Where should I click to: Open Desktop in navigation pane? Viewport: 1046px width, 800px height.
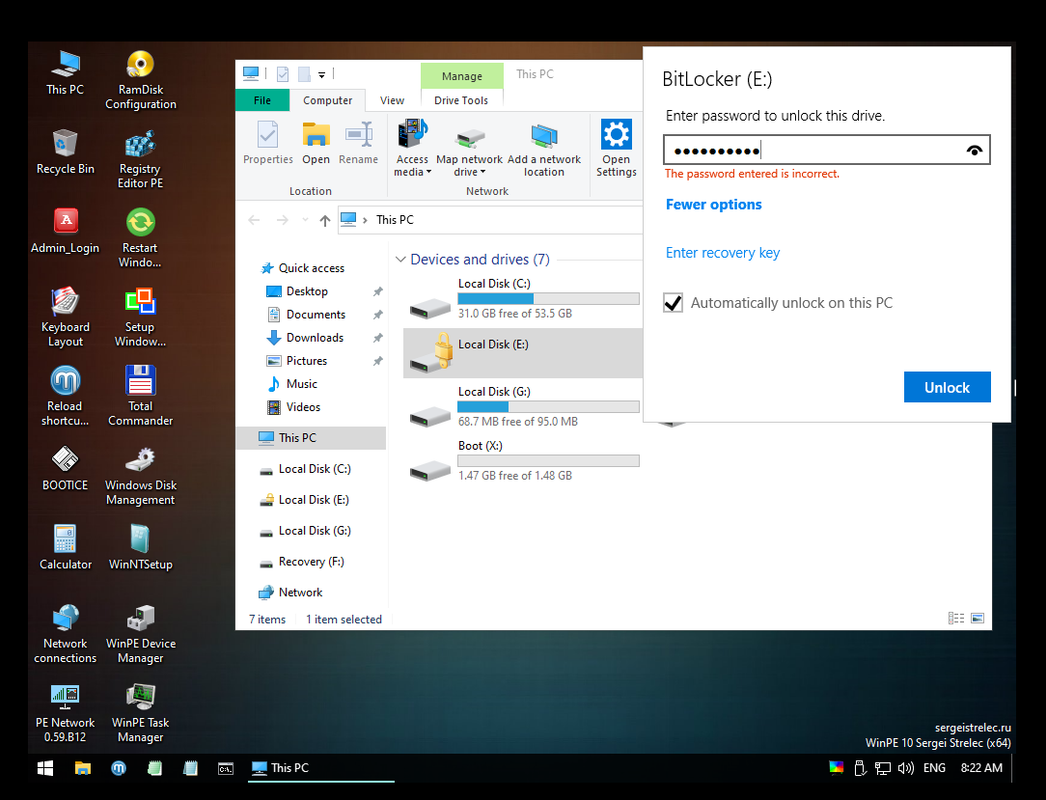tap(306, 292)
